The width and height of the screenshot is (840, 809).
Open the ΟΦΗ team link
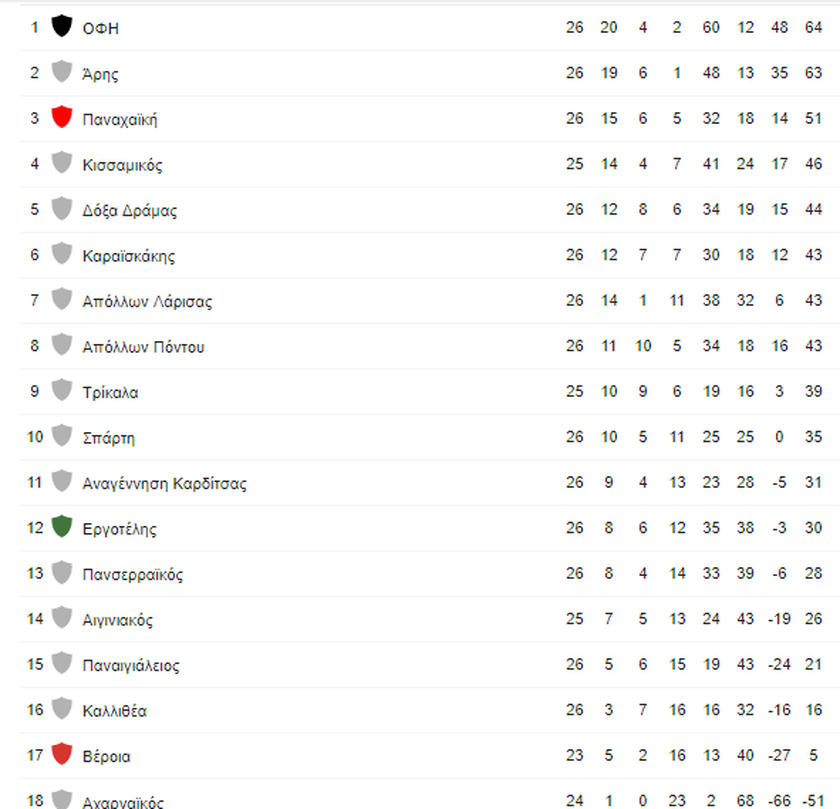(101, 28)
